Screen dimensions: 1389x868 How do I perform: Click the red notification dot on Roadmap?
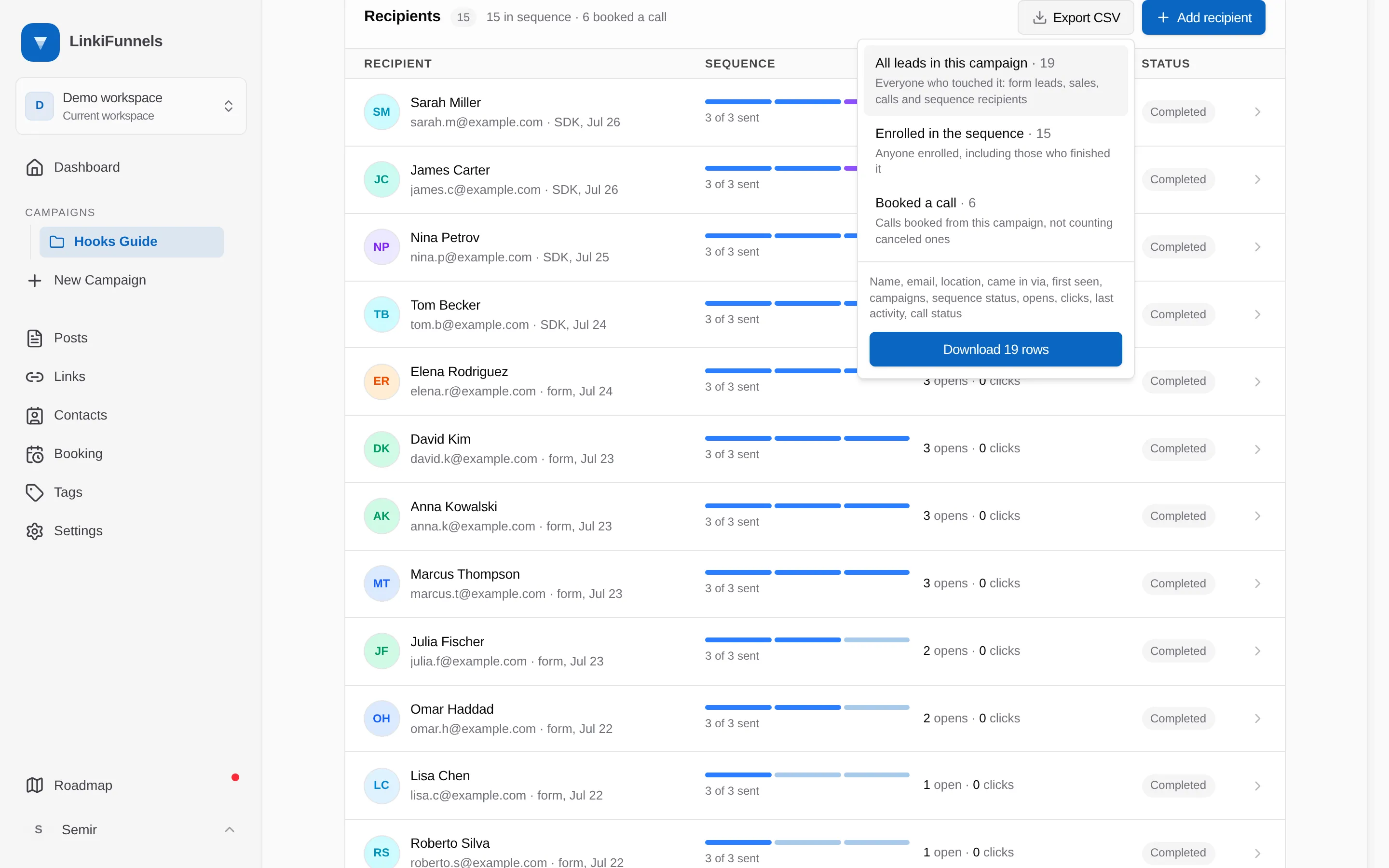pyautogui.click(x=235, y=777)
